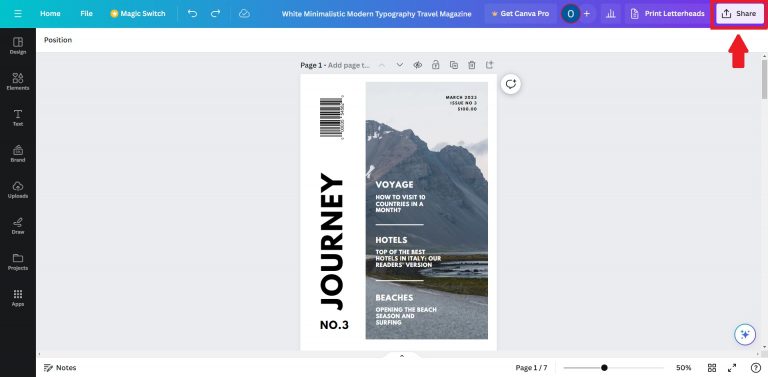The width and height of the screenshot is (768, 377).
Task: Edit the design title text
Action: pyautogui.click(x=376, y=14)
